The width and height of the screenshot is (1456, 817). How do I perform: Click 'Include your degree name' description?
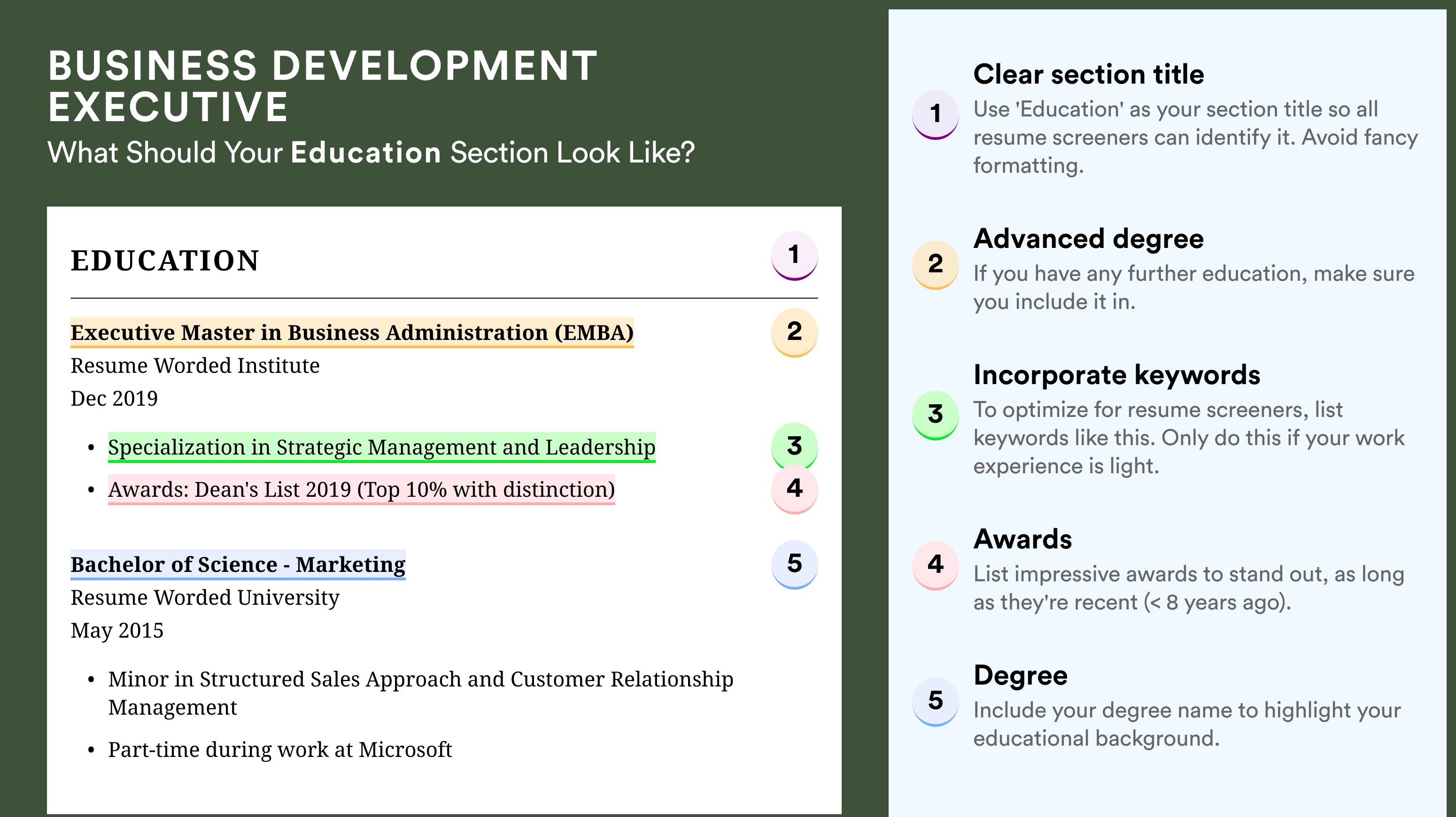[1187, 725]
